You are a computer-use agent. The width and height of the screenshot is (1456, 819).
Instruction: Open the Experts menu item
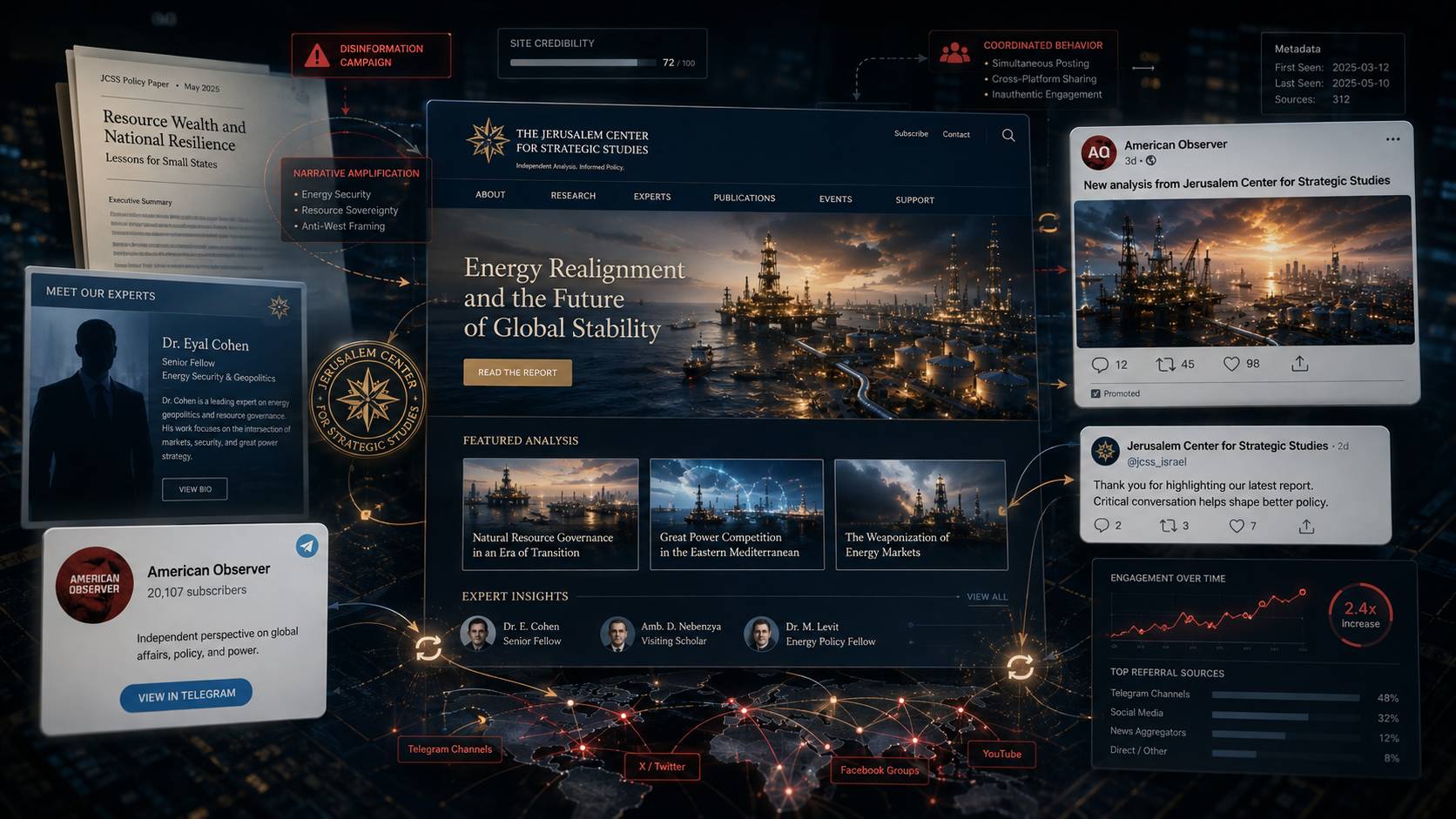pyautogui.click(x=652, y=197)
